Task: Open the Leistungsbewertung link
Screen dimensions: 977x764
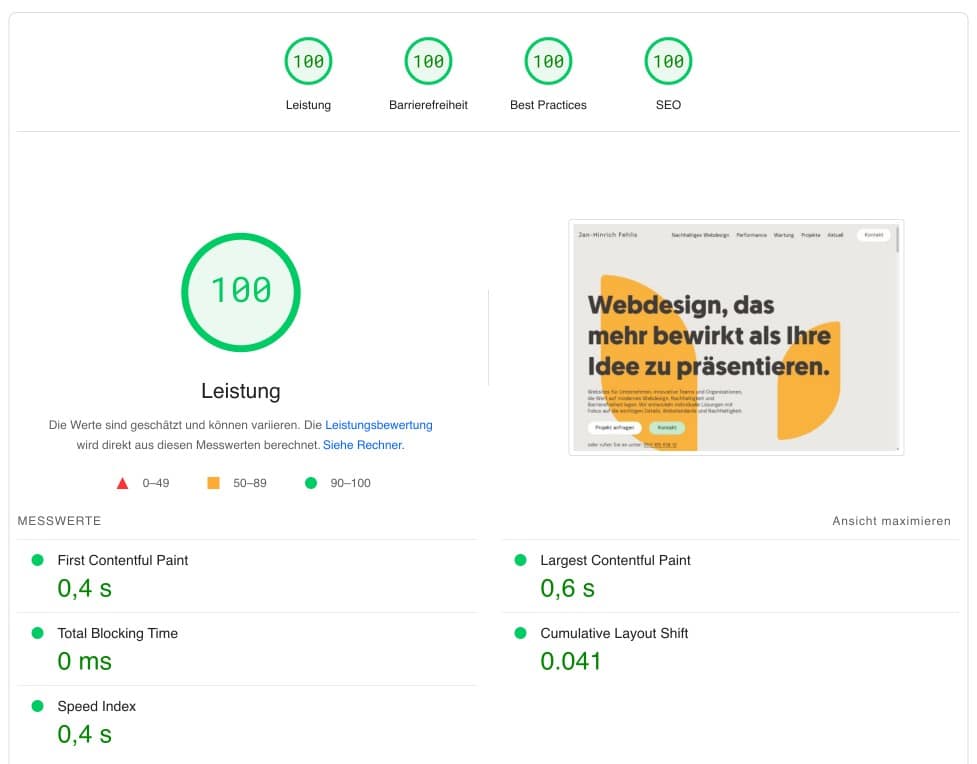Action: click(379, 425)
